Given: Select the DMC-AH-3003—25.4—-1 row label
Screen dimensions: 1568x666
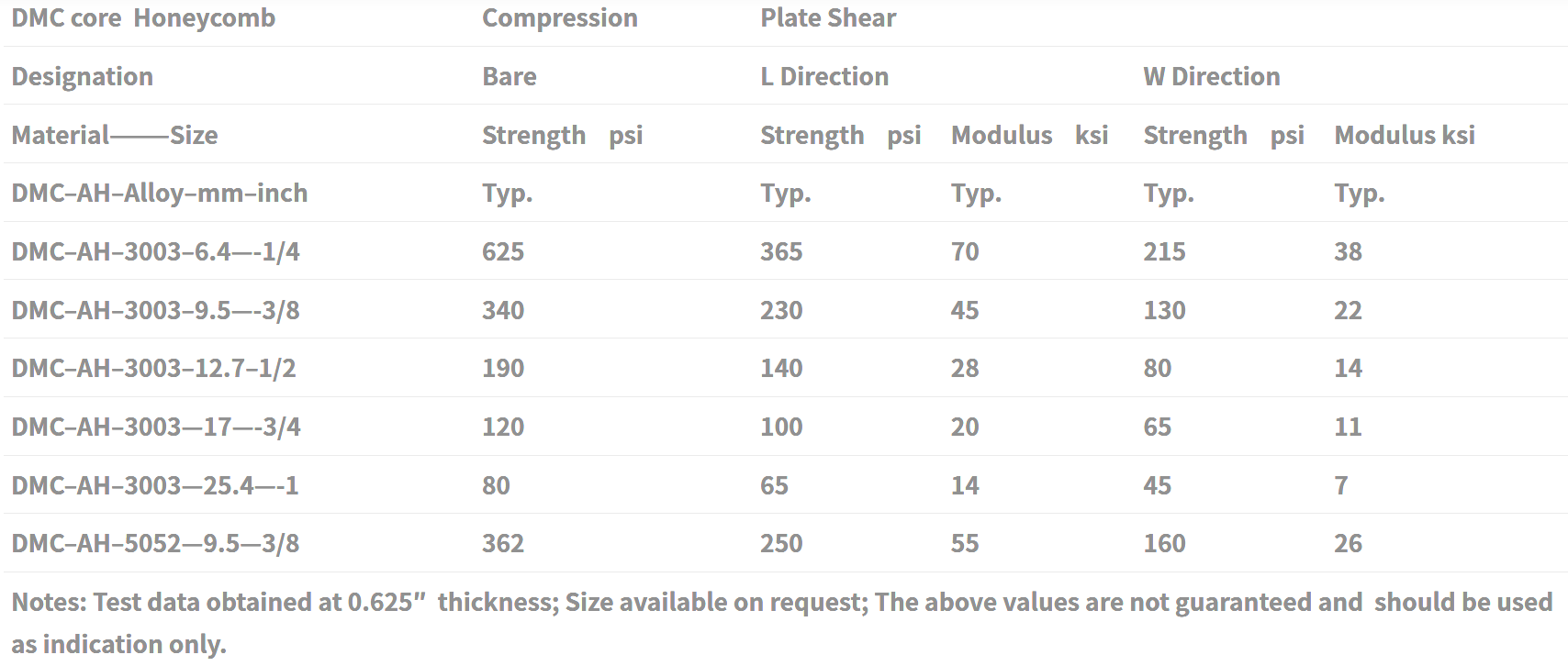Looking at the screenshot, I should click(x=155, y=485).
